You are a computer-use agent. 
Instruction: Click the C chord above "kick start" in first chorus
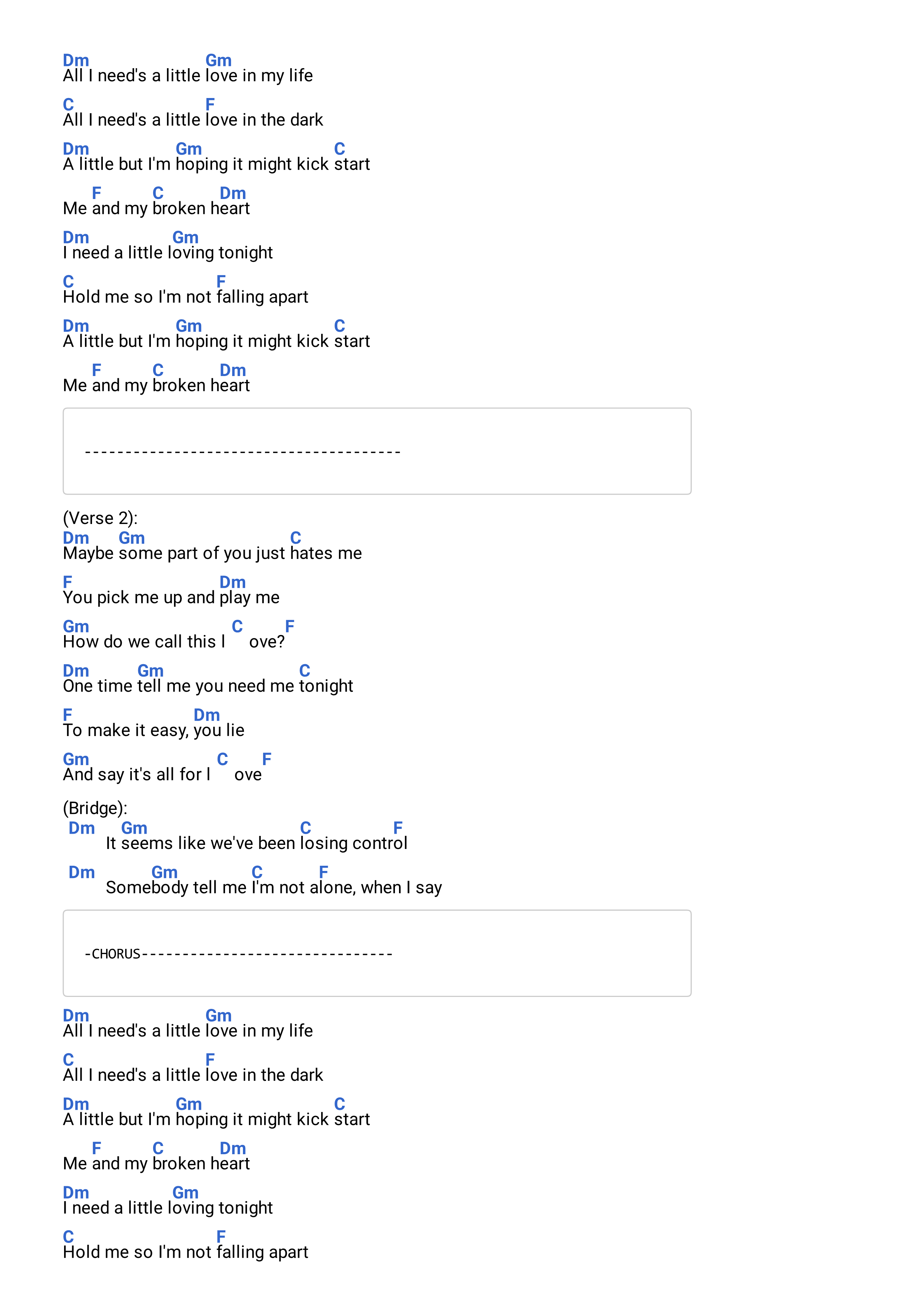tap(340, 149)
